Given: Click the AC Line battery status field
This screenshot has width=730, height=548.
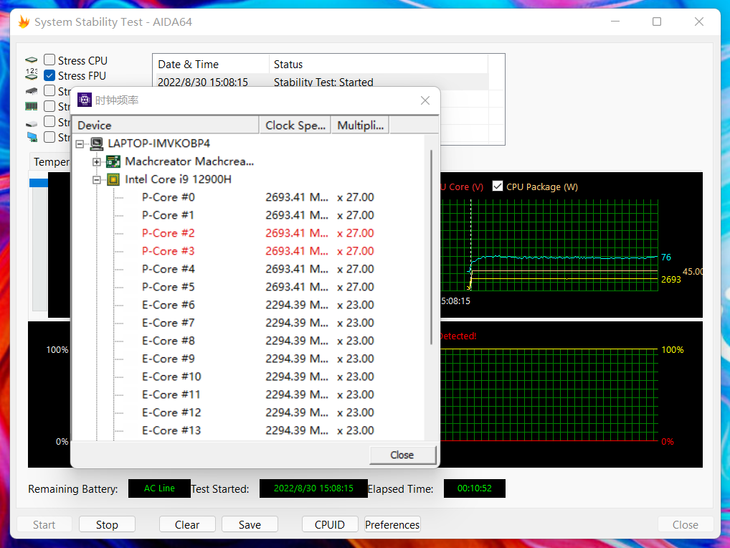Looking at the screenshot, I should [x=159, y=488].
